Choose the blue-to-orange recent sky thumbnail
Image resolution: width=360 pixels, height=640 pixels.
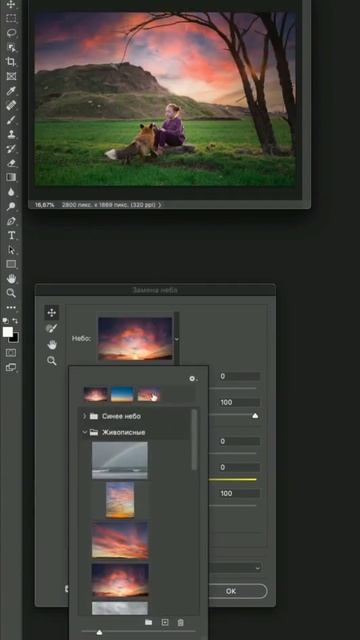pos(122,394)
